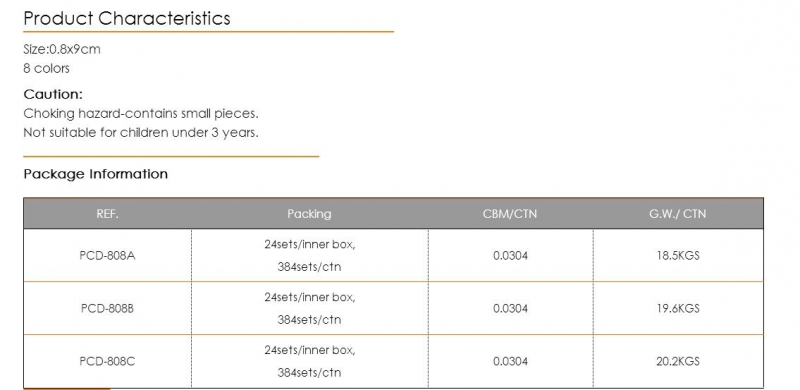Screen dimensions: 800x390
Task: Click the Packing column header
Action: click(x=309, y=214)
